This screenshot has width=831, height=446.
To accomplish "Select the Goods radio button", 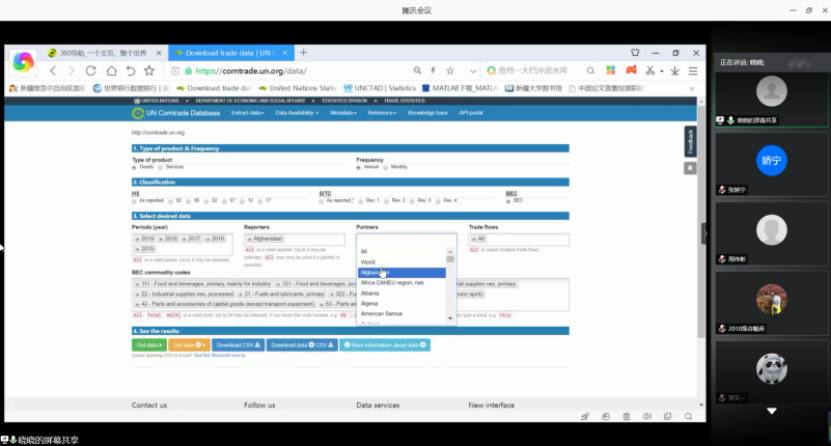I will (134, 167).
